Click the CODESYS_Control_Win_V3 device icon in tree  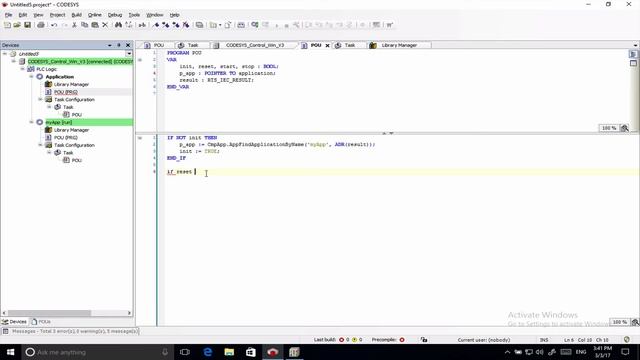tap(22, 61)
